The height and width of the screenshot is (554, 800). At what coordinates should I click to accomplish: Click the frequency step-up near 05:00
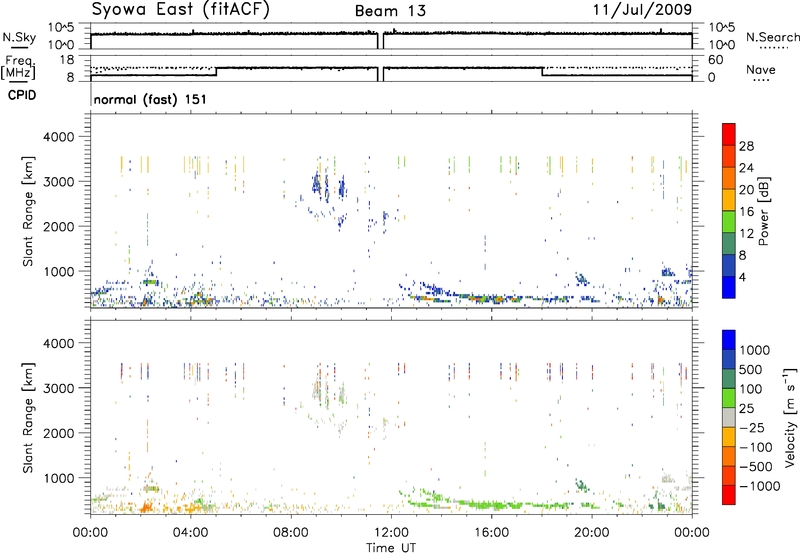[x=216, y=72]
